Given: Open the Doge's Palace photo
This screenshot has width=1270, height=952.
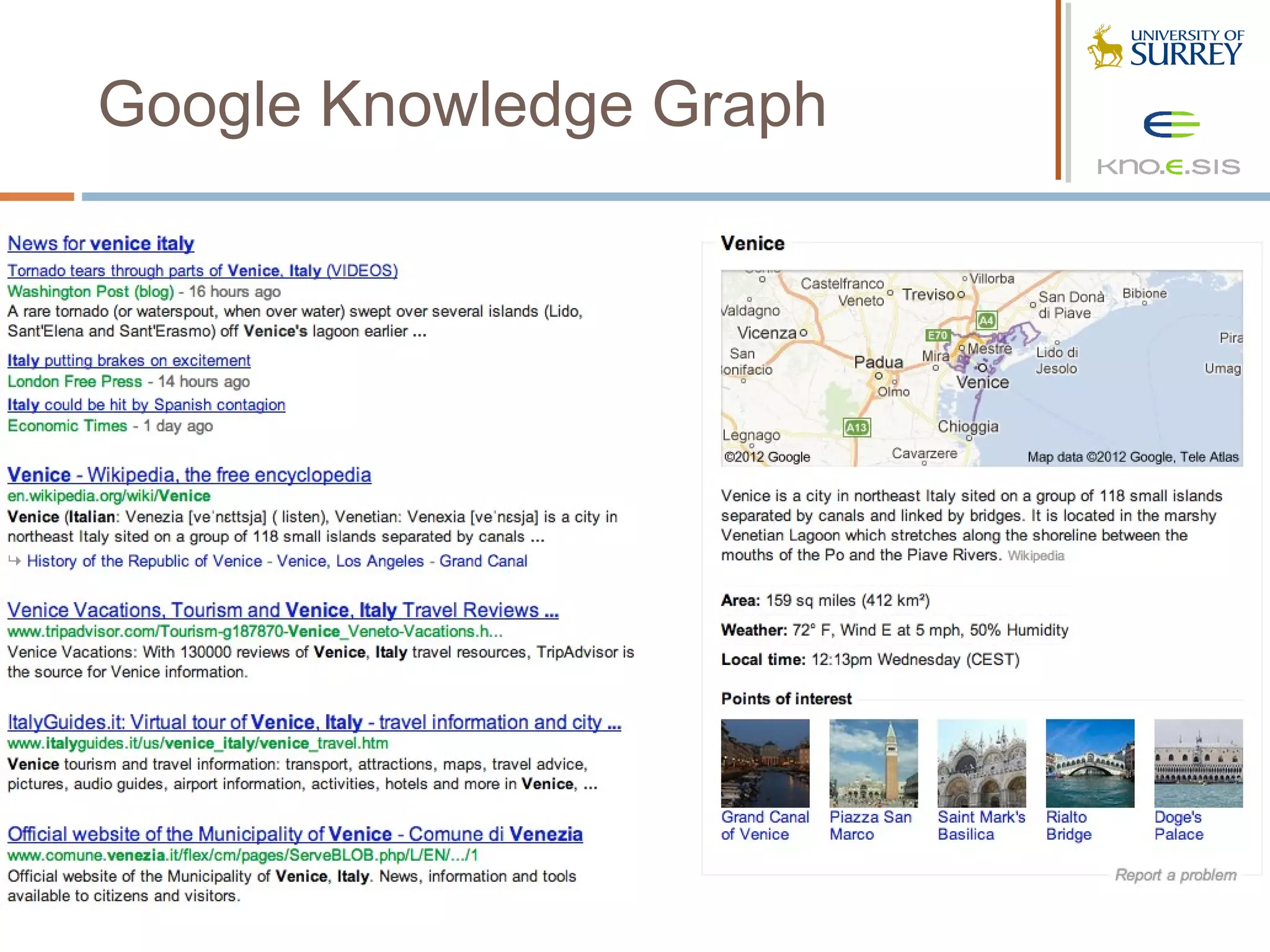Looking at the screenshot, I should 1198,763.
